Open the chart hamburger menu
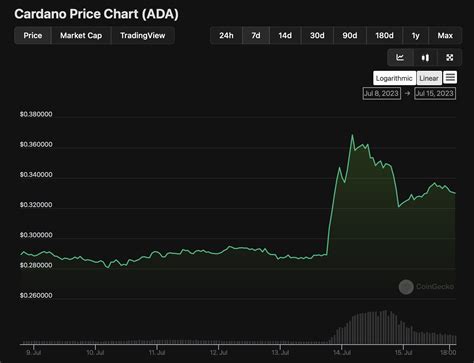The image size is (474, 363). click(450, 78)
